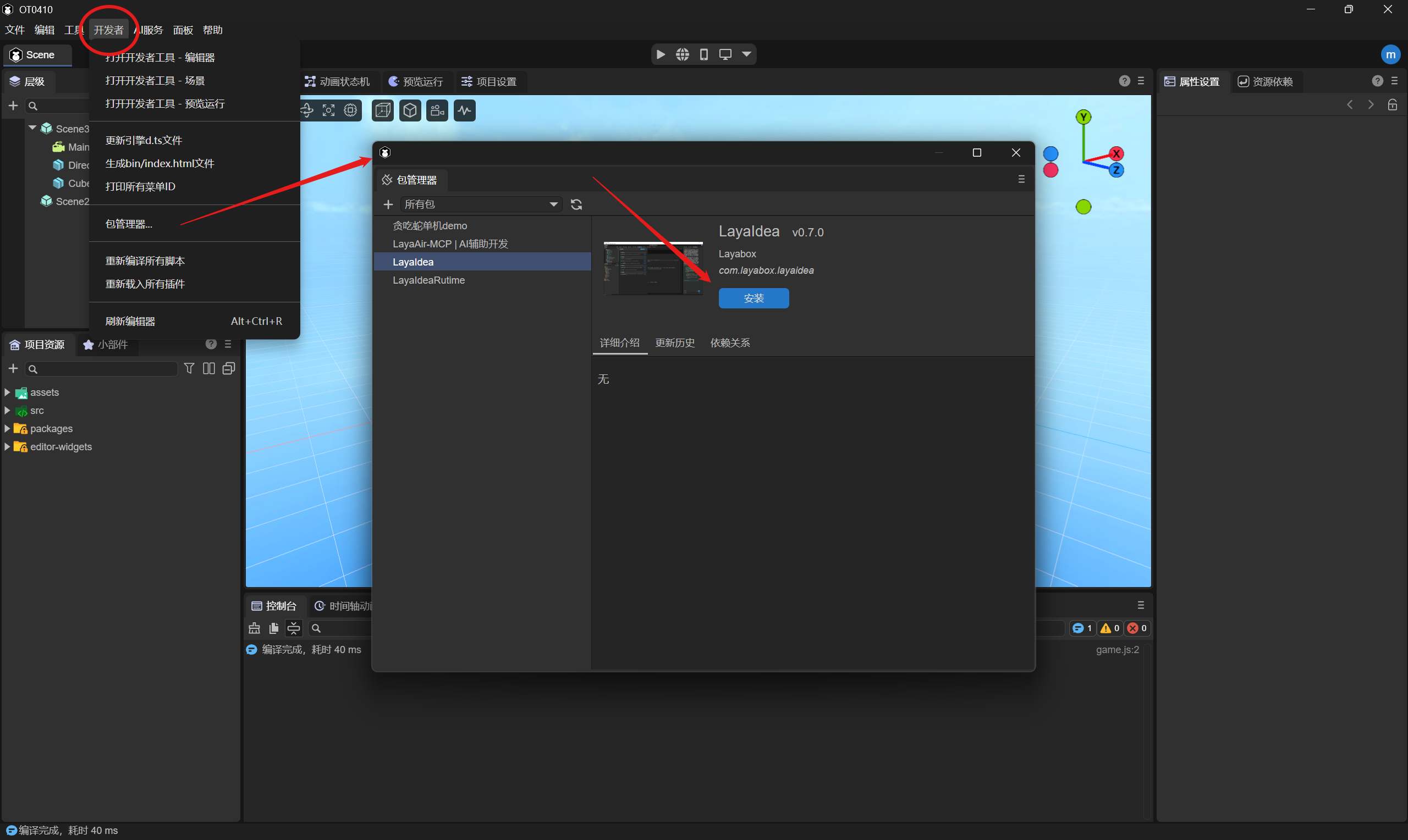Viewport: 1408px width, 840px height.
Task: Click the user avatar 'm'
Action: 1390,54
